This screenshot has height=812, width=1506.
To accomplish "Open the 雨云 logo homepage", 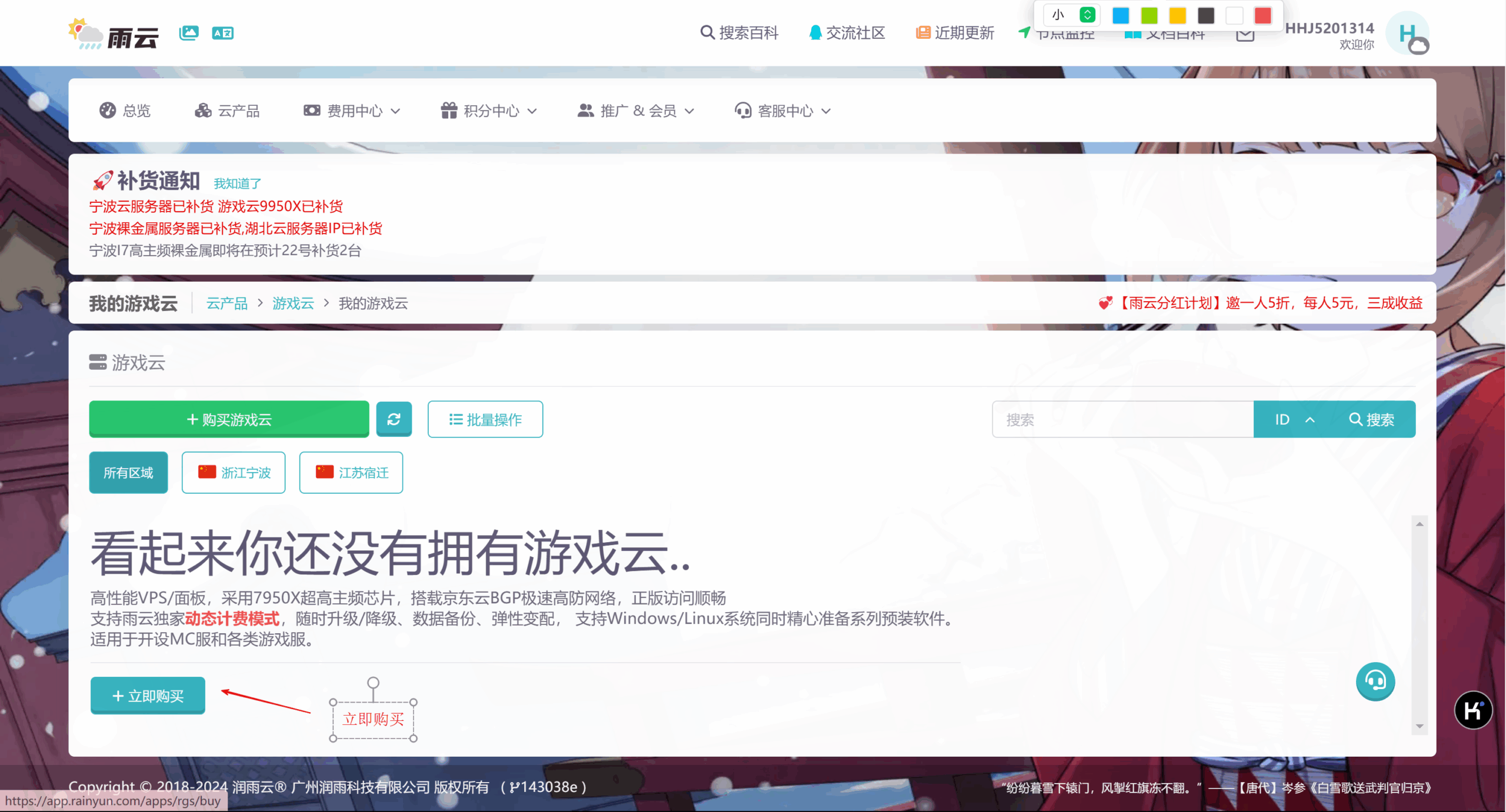I will (114, 34).
